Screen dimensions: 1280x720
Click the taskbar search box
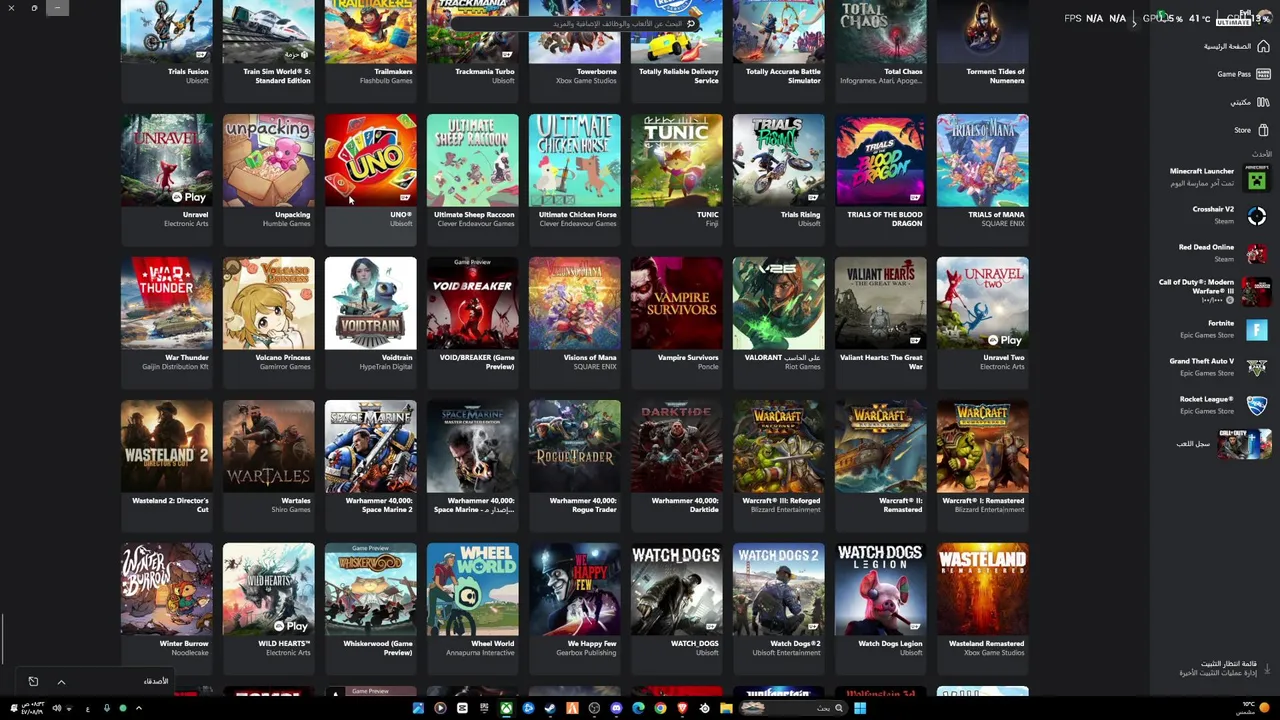[794, 708]
